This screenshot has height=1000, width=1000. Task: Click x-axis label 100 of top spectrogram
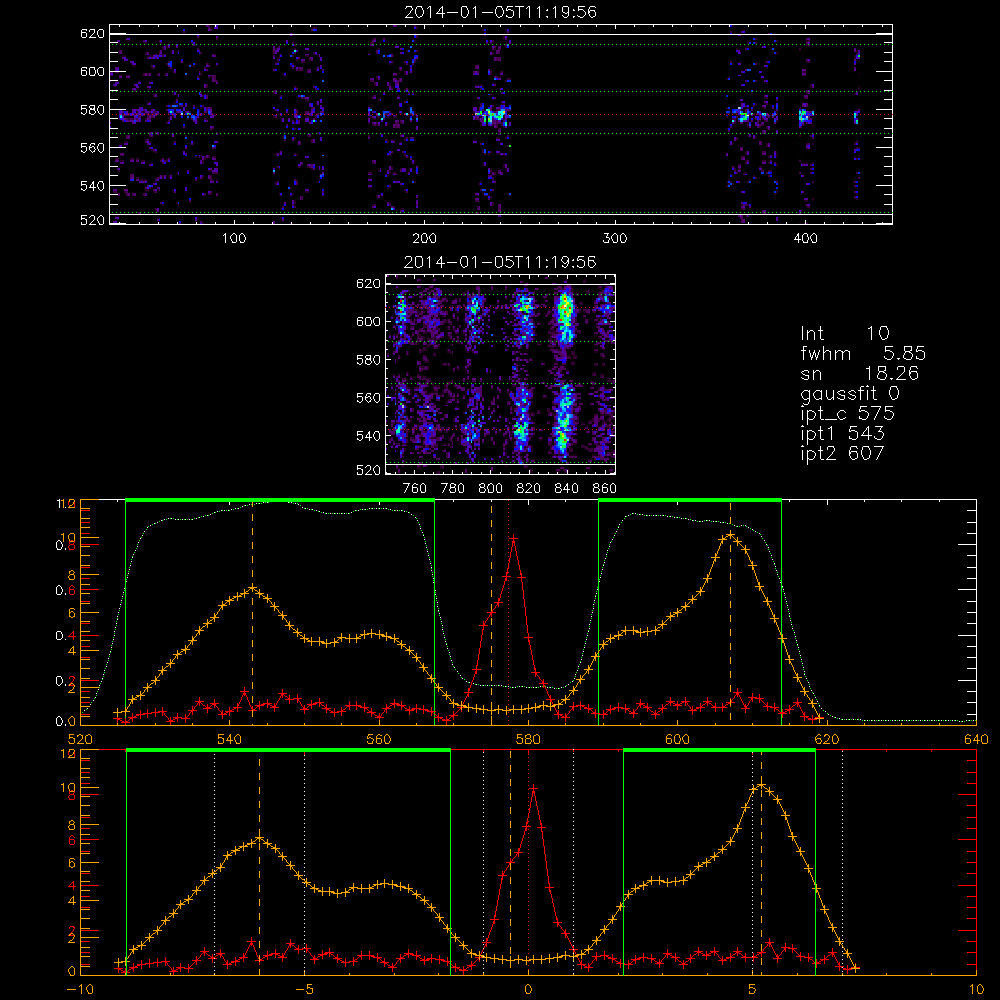[x=234, y=239]
